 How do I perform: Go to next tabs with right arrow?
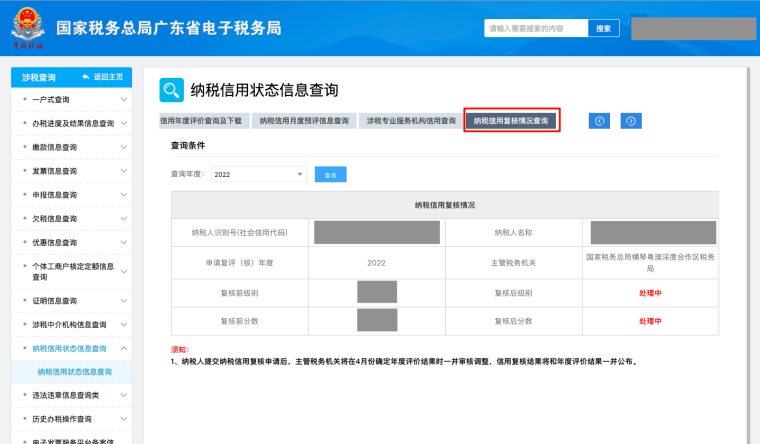631,121
